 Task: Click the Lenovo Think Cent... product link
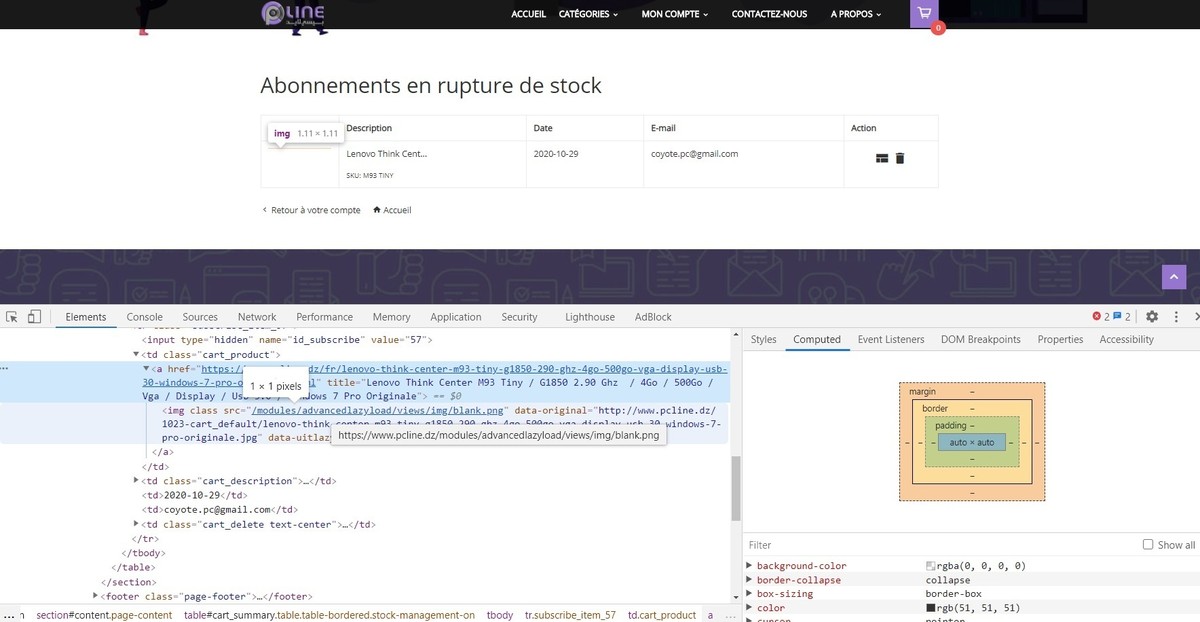[386, 154]
